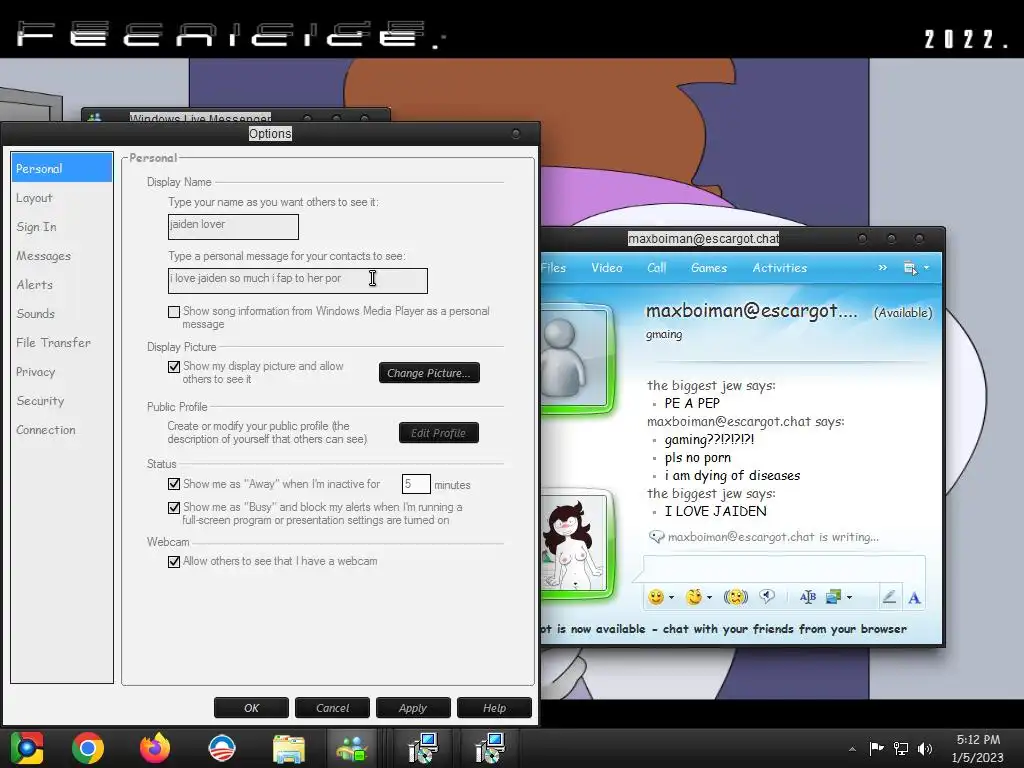Launch Firefox from the taskbar
Screen dimensions: 1024x768
coord(155,748)
